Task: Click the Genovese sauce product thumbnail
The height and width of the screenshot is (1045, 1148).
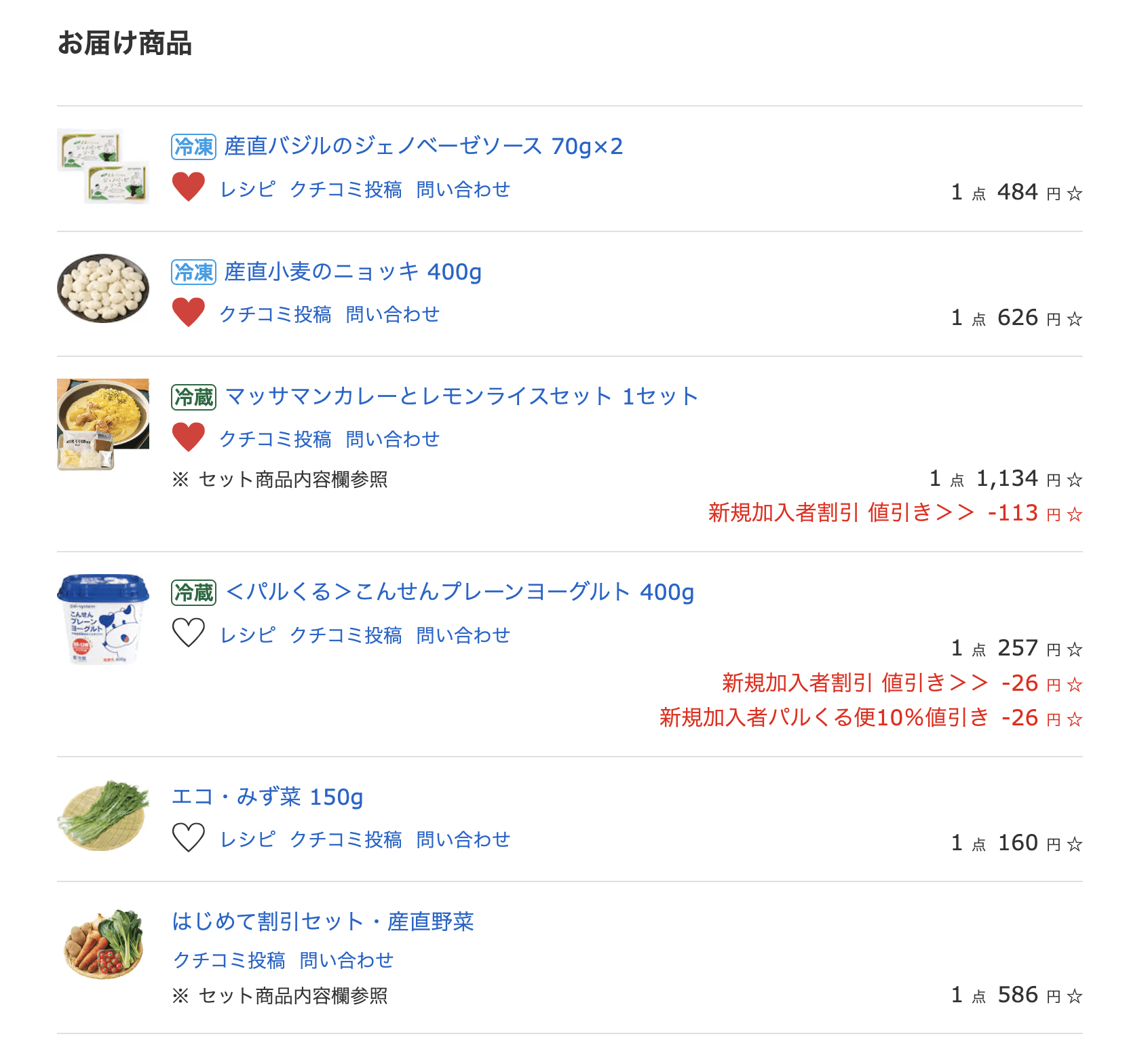Action: click(103, 167)
